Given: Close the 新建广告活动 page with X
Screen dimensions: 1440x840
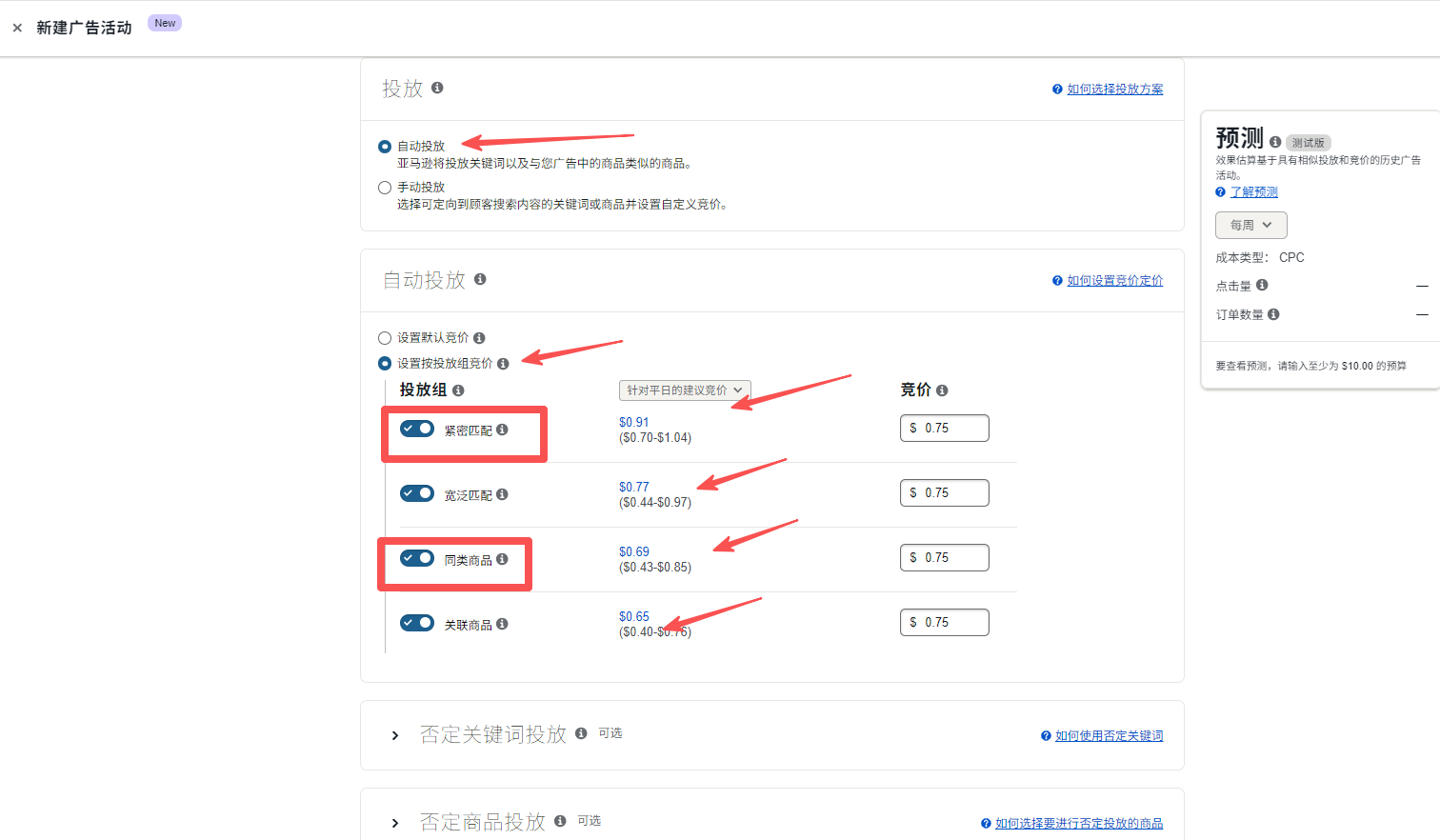Looking at the screenshot, I should tap(17, 29).
